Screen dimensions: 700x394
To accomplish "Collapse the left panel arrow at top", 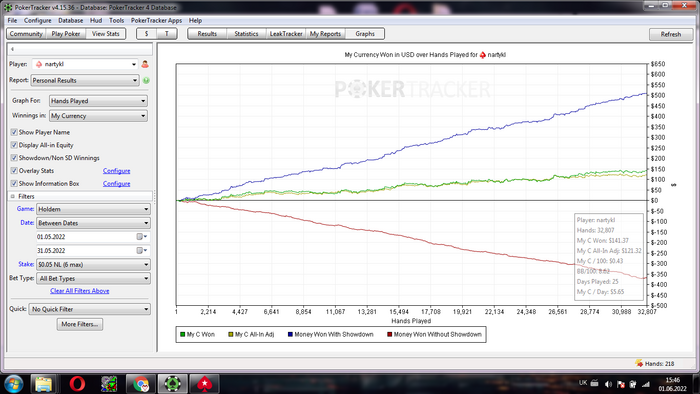I will [x=12, y=49].
